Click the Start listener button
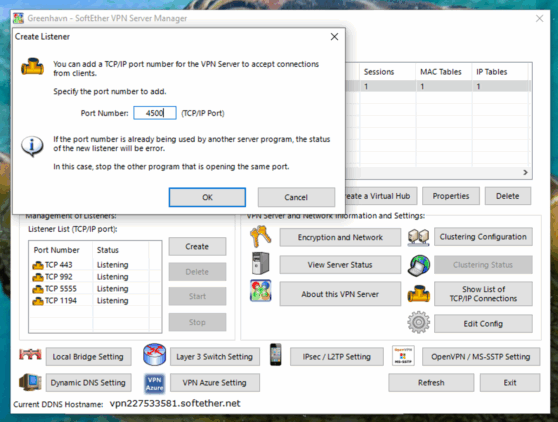 tap(197, 296)
